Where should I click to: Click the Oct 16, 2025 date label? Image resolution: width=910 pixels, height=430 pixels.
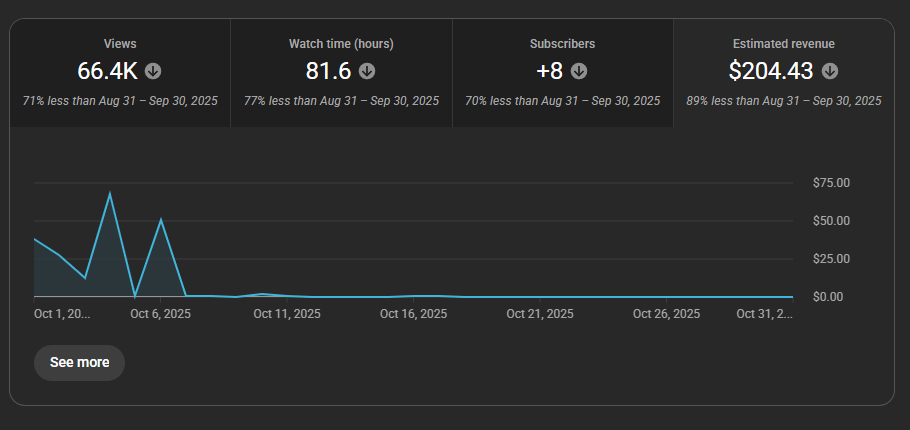click(x=413, y=314)
